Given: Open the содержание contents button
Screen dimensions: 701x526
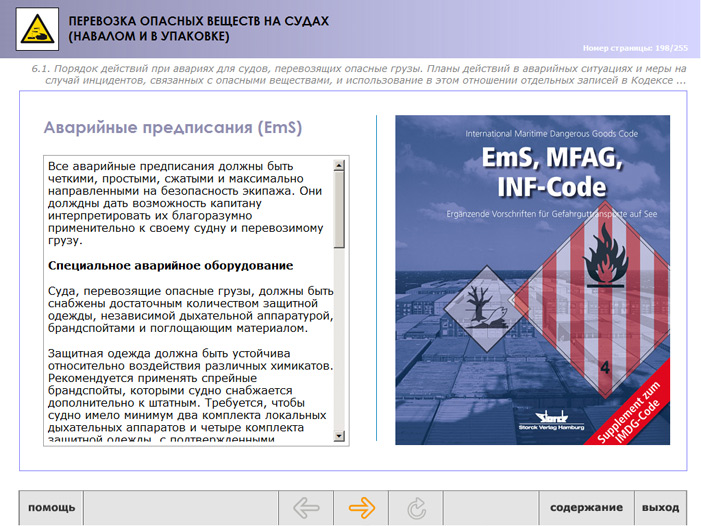Looking at the screenshot, I should pos(586,508).
